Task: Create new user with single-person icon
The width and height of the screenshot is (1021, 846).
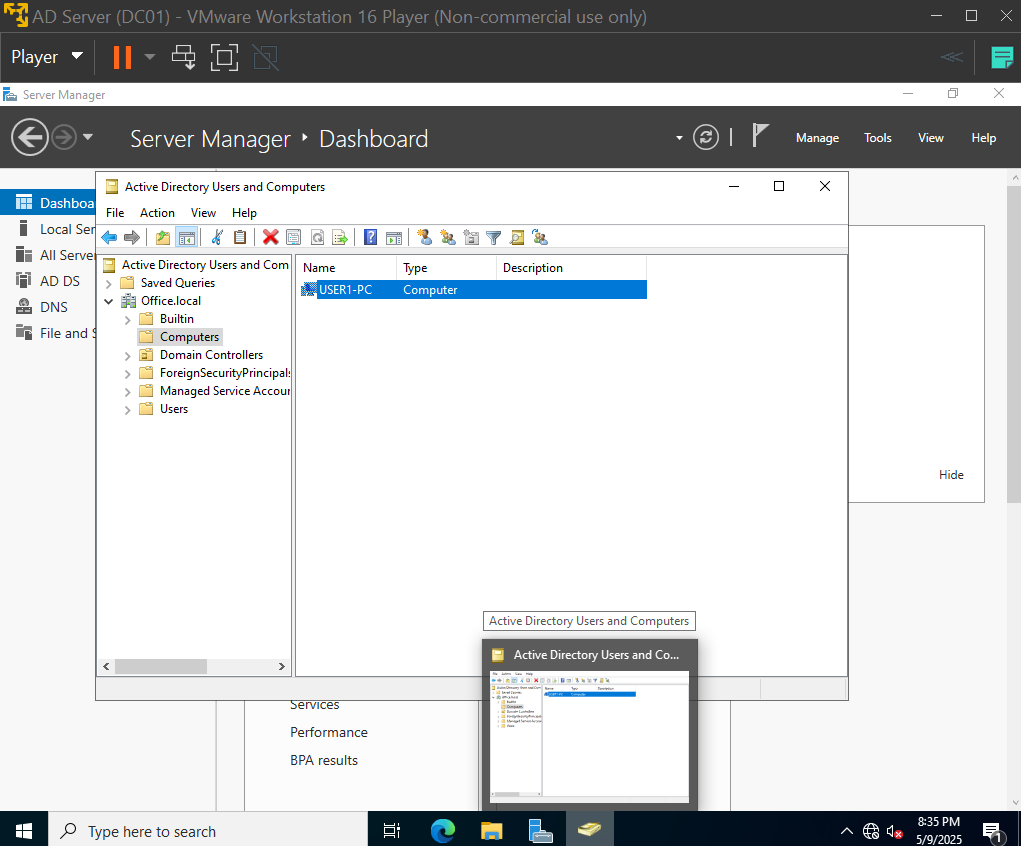Action: (425, 238)
